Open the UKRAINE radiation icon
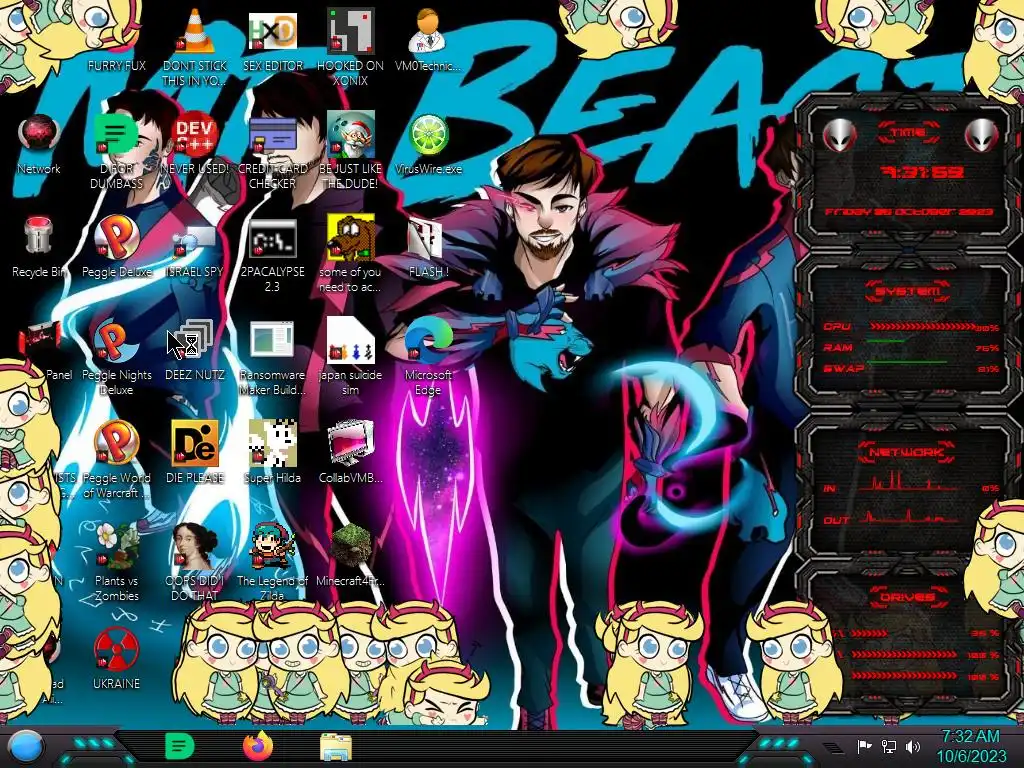 (116, 649)
